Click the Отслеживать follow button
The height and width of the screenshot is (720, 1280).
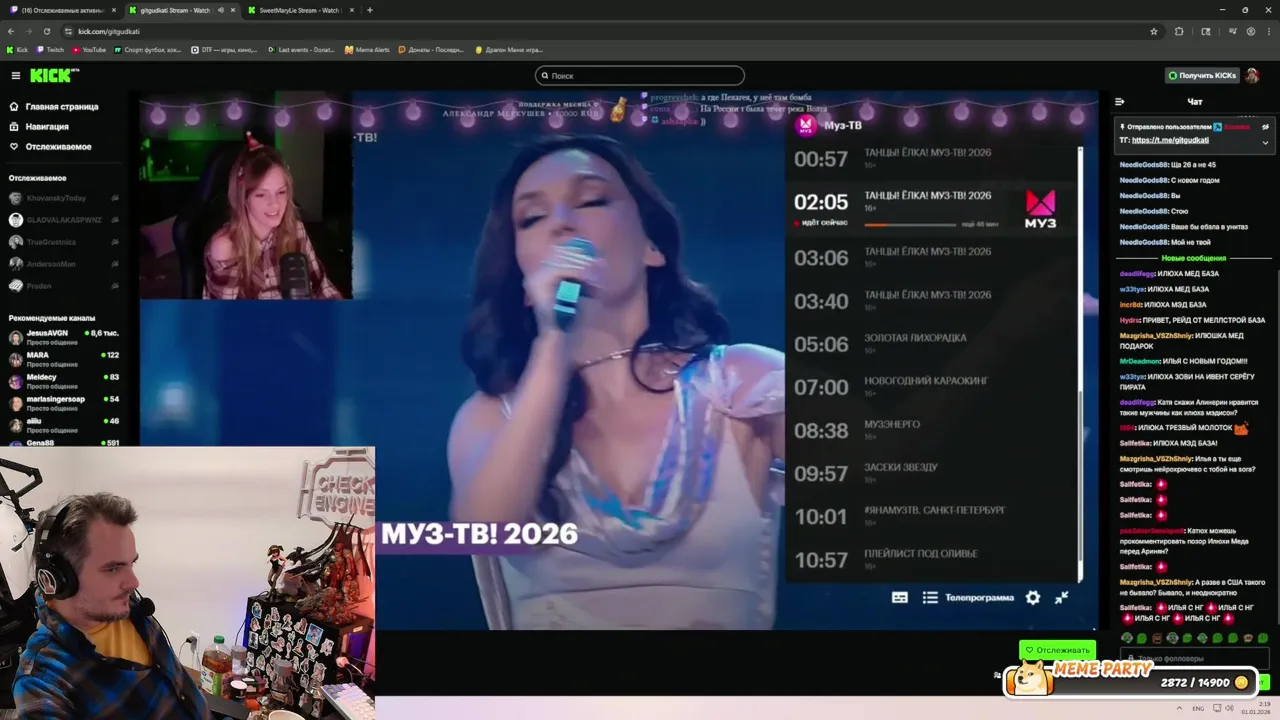click(x=1057, y=650)
